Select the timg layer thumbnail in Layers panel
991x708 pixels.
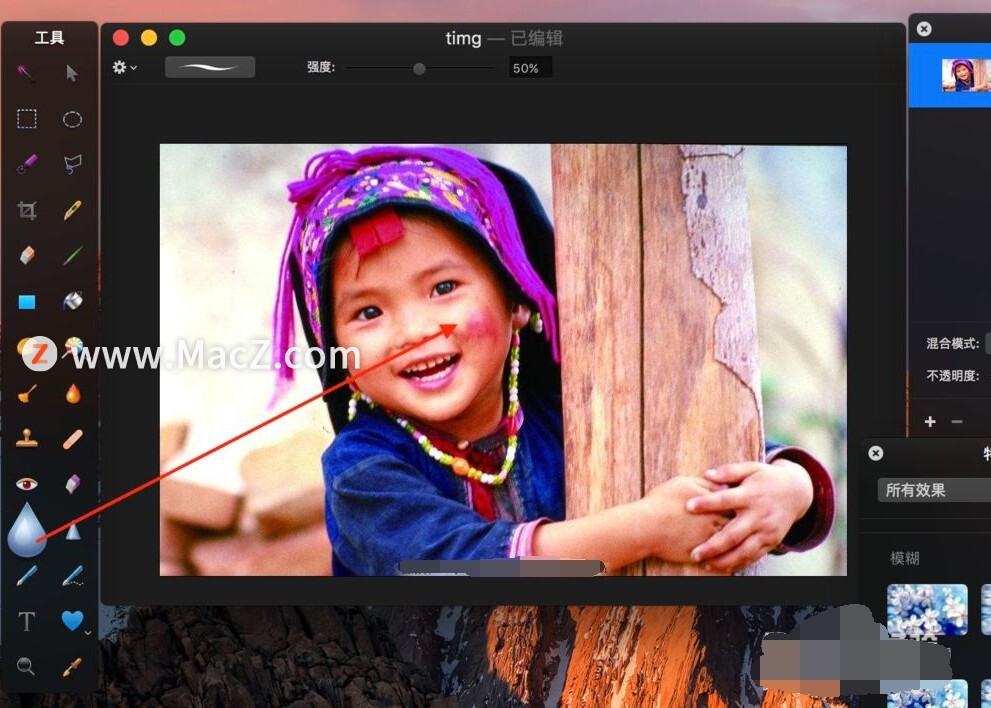[966, 75]
